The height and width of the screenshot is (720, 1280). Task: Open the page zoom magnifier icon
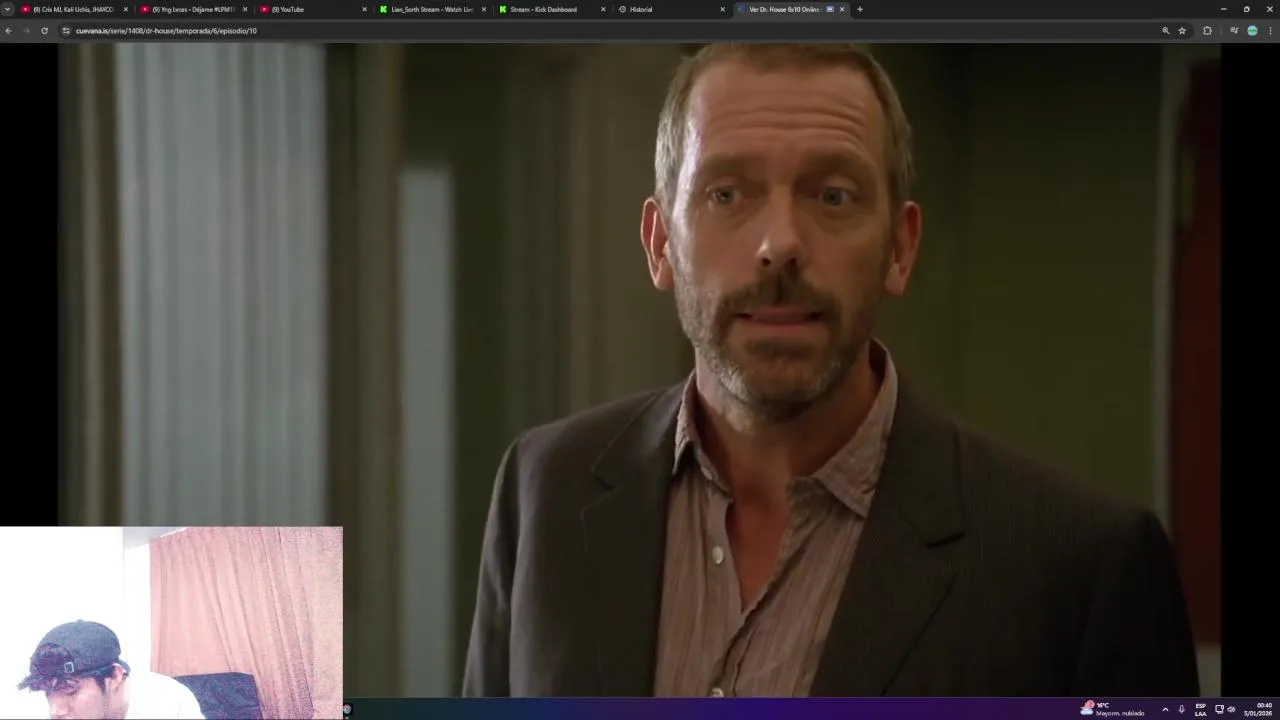tap(1165, 31)
